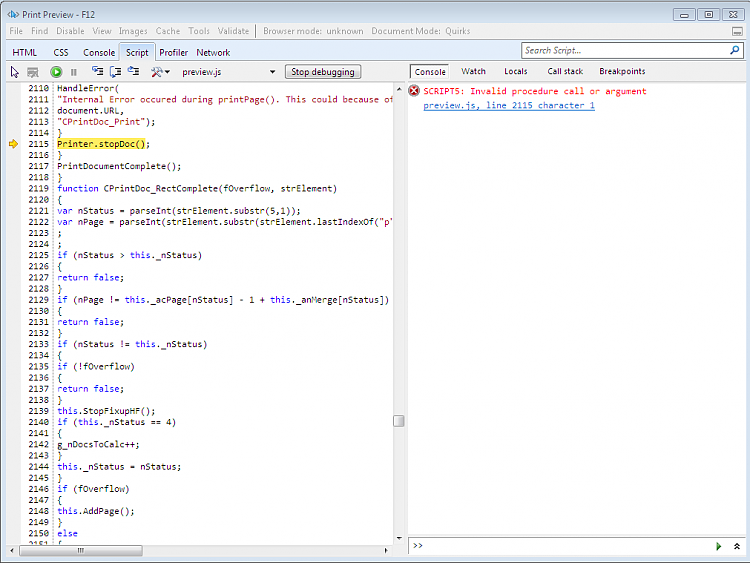Click the PrintDocumentComplete(); code line
Viewport: 750px width, 563px height.
[x=119, y=166]
